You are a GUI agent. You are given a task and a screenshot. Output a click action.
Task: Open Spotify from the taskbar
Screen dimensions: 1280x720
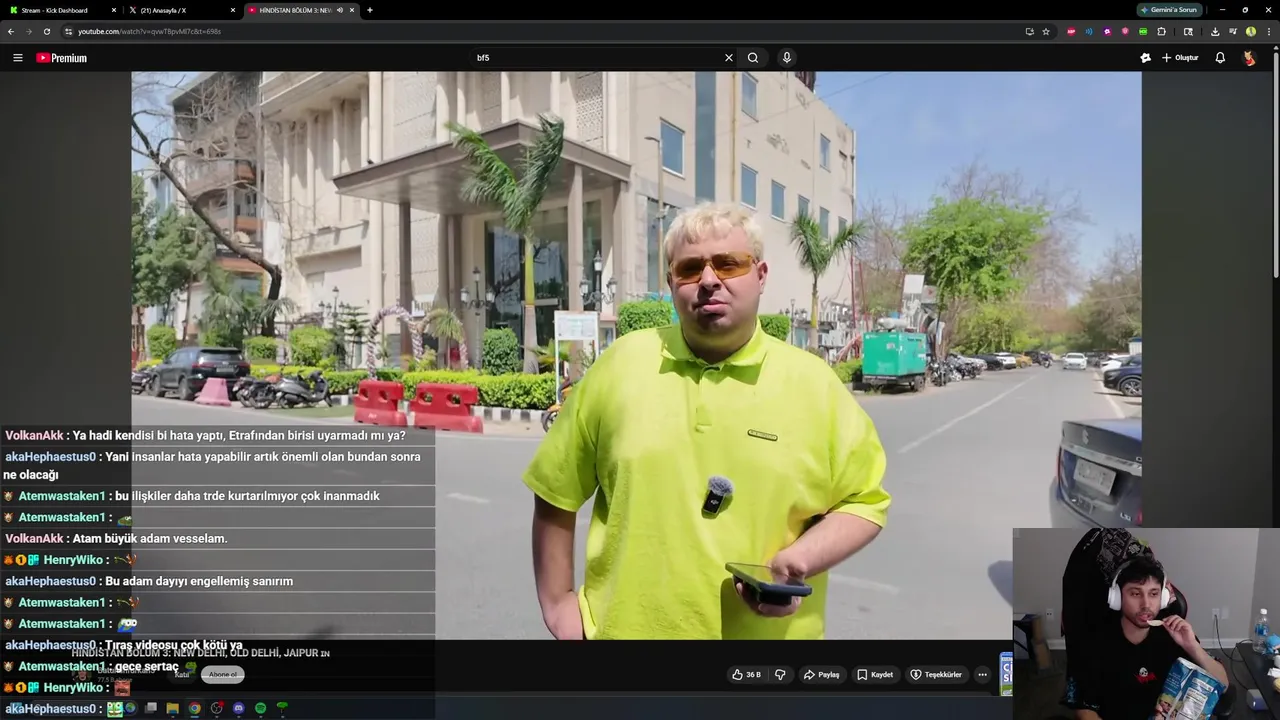tap(260, 708)
